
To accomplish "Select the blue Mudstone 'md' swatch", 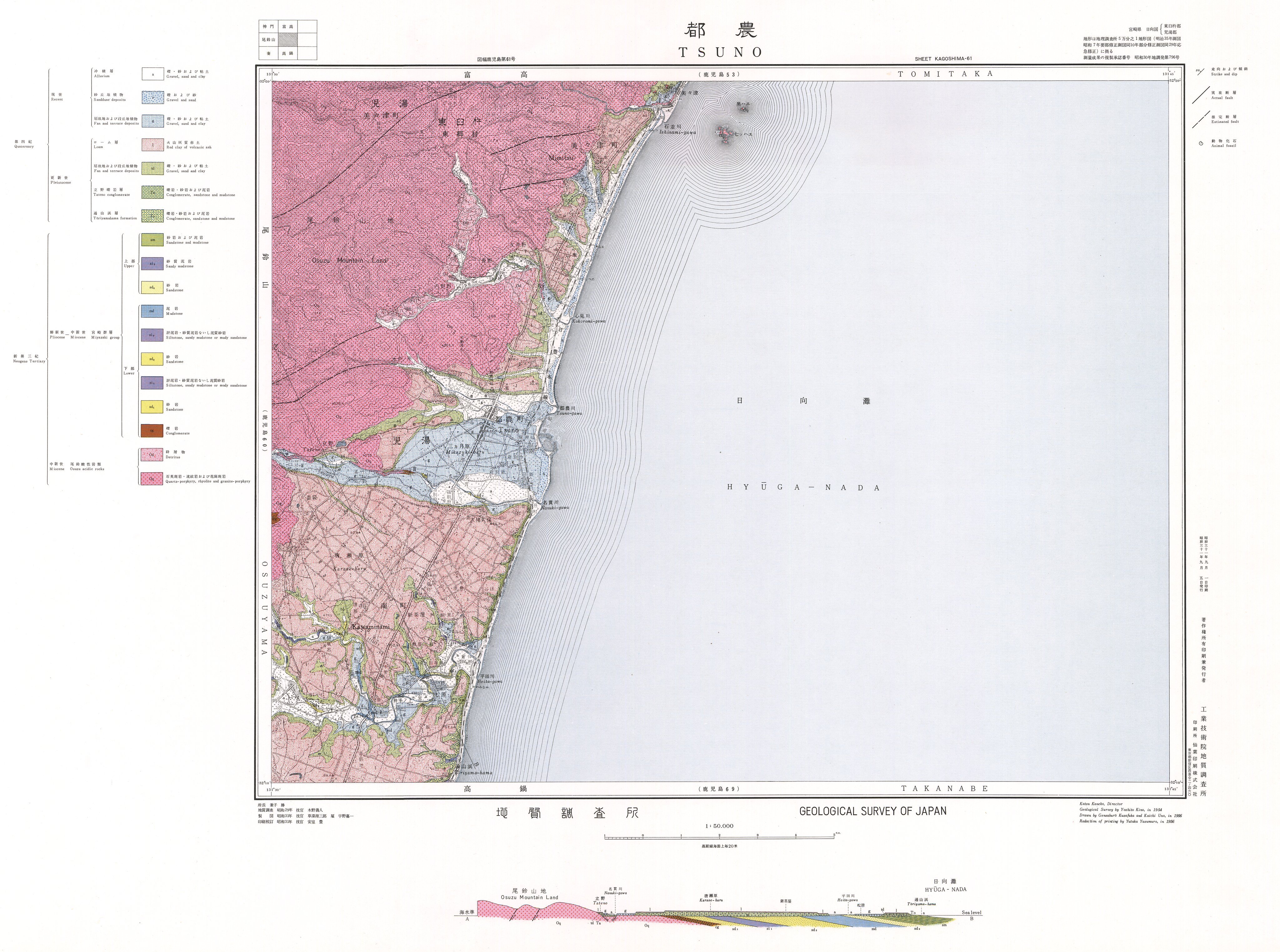I will [x=152, y=311].
